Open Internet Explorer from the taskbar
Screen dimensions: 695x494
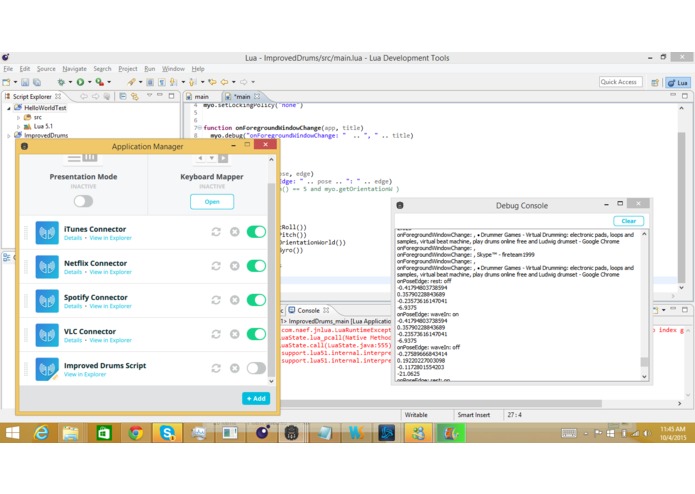click(41, 432)
